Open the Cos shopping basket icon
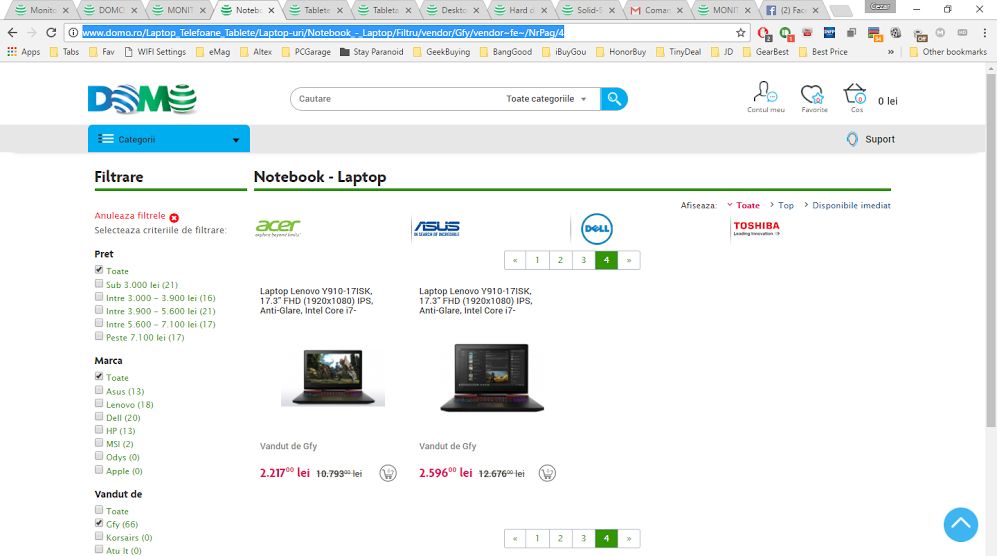The image size is (997, 556). pyautogui.click(x=856, y=98)
